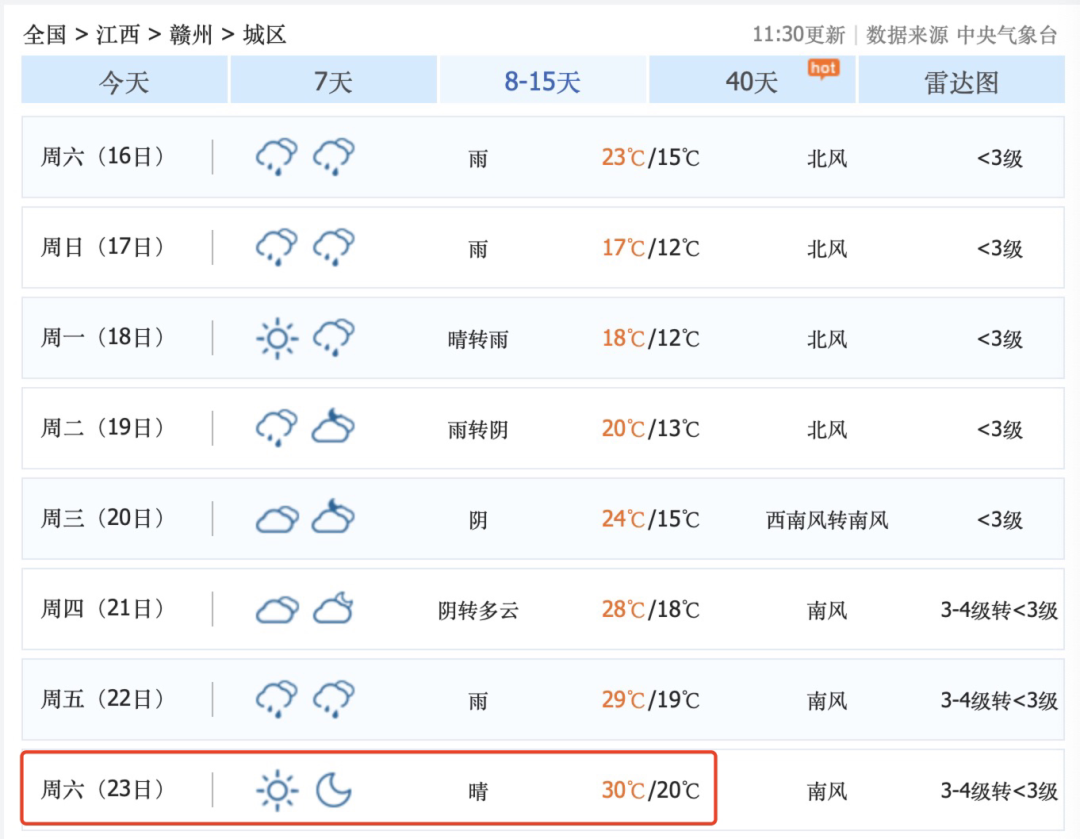Click night rain icon for 周五 22日
The height and width of the screenshot is (839, 1080).
(x=333, y=698)
